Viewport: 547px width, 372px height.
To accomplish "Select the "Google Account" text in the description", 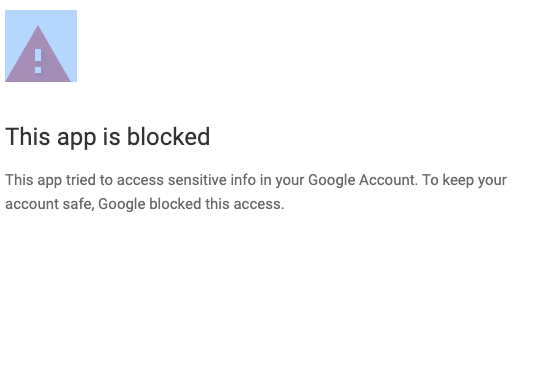I will pyautogui.click(x=363, y=181).
